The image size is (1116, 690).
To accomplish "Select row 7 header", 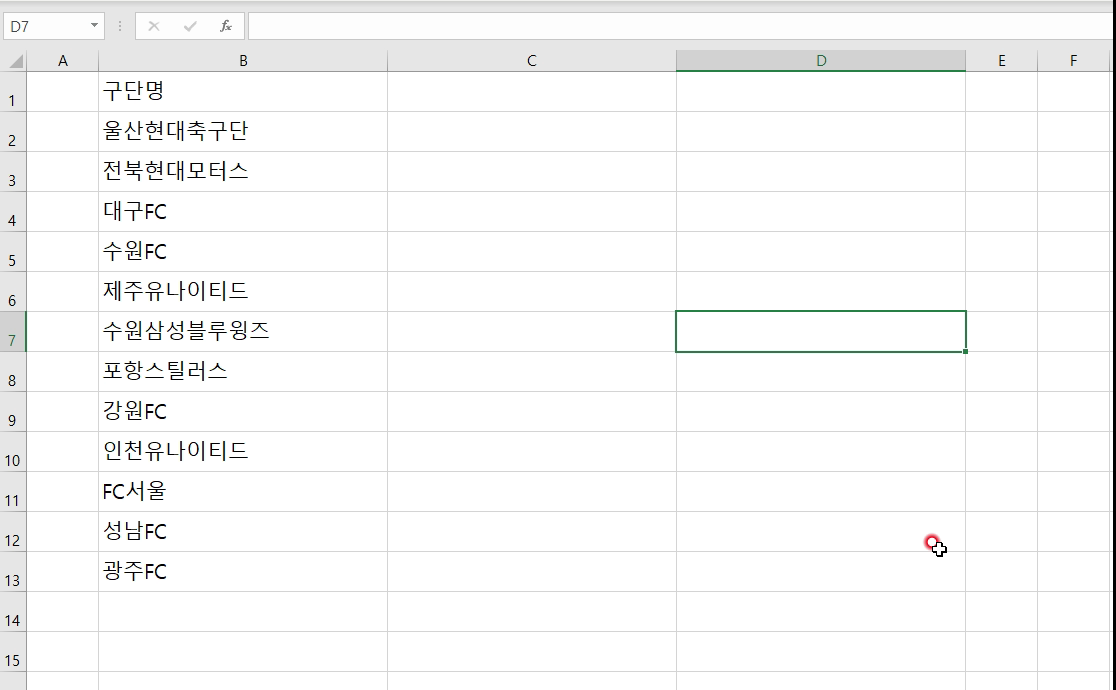I will click(13, 331).
